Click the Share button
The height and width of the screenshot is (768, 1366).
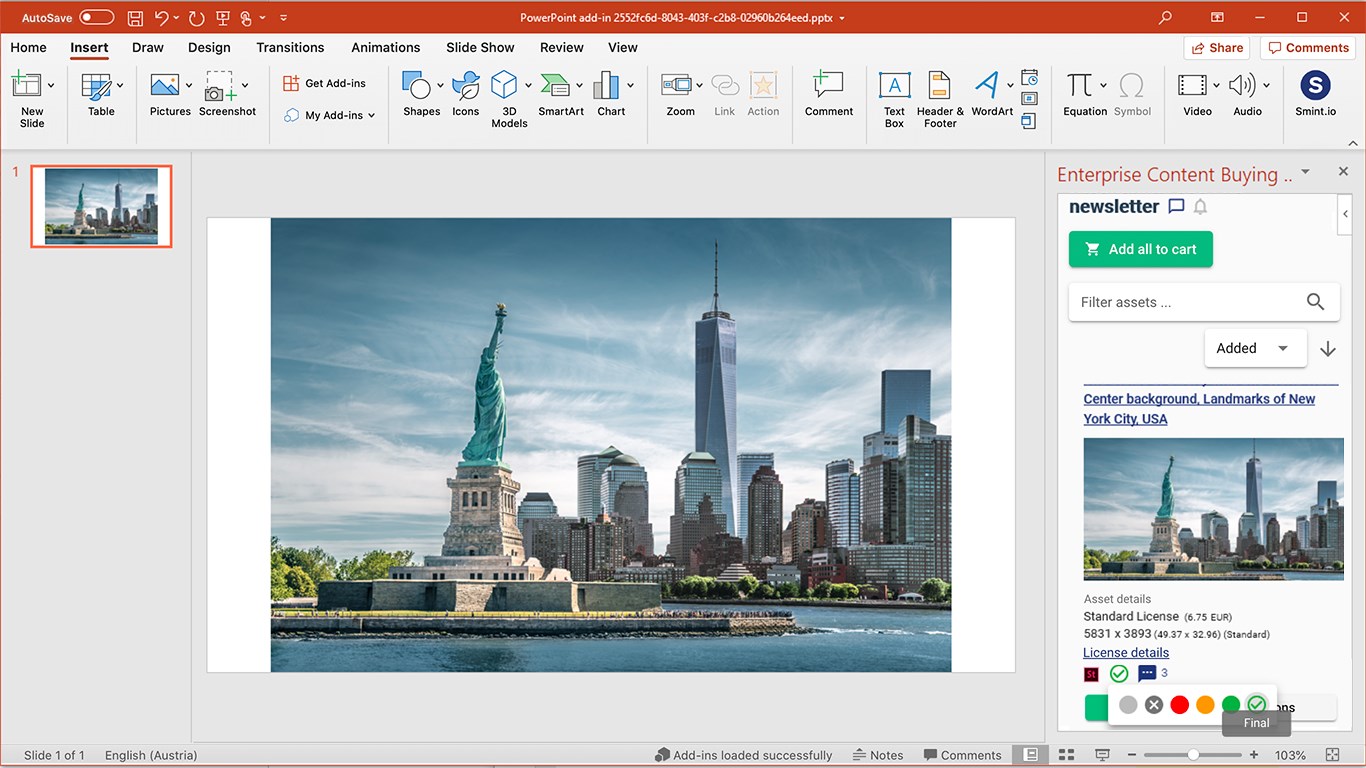[1217, 48]
